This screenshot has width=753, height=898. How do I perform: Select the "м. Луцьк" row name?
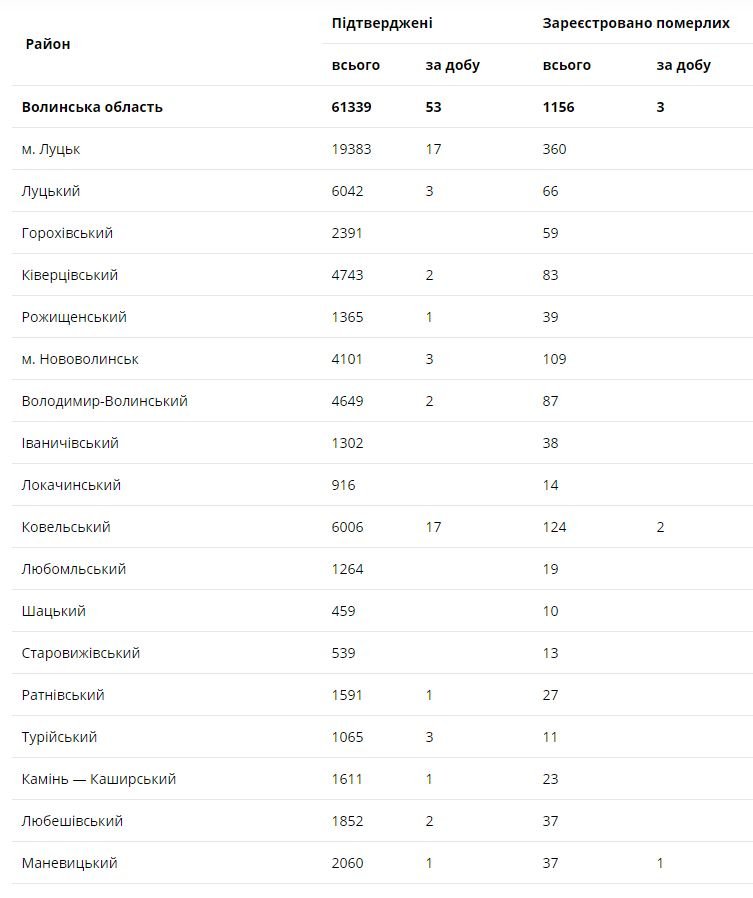(51, 149)
